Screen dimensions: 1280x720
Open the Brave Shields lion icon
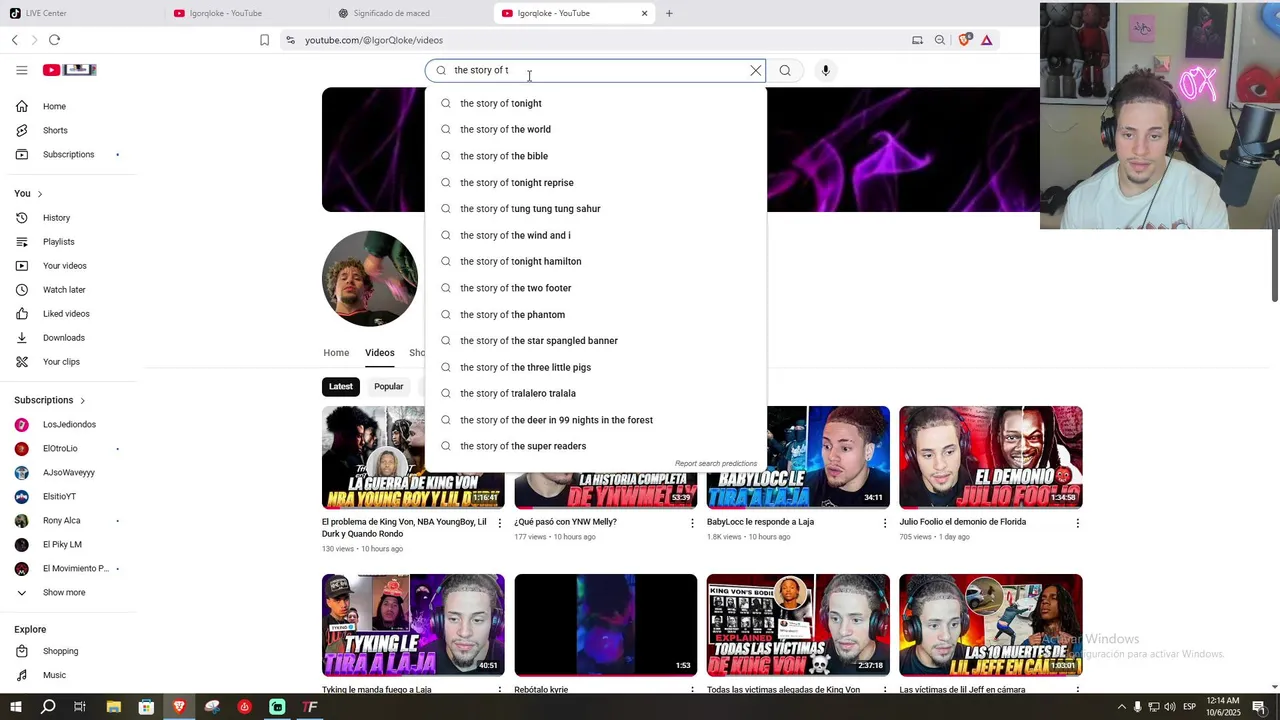tap(964, 40)
